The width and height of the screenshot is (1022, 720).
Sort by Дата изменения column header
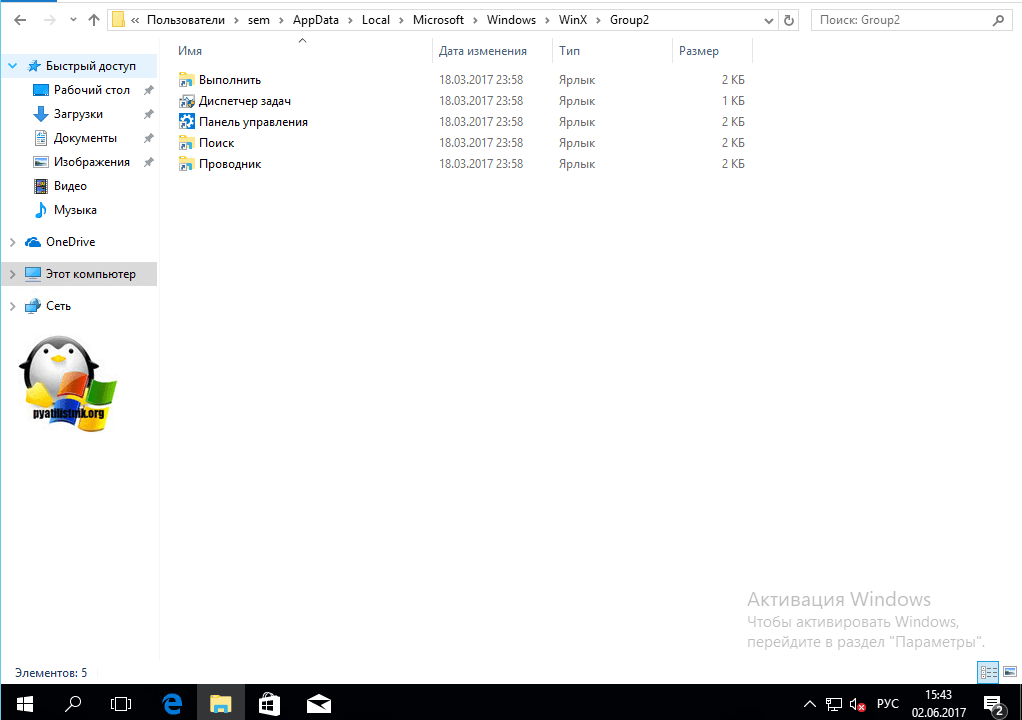[482, 51]
